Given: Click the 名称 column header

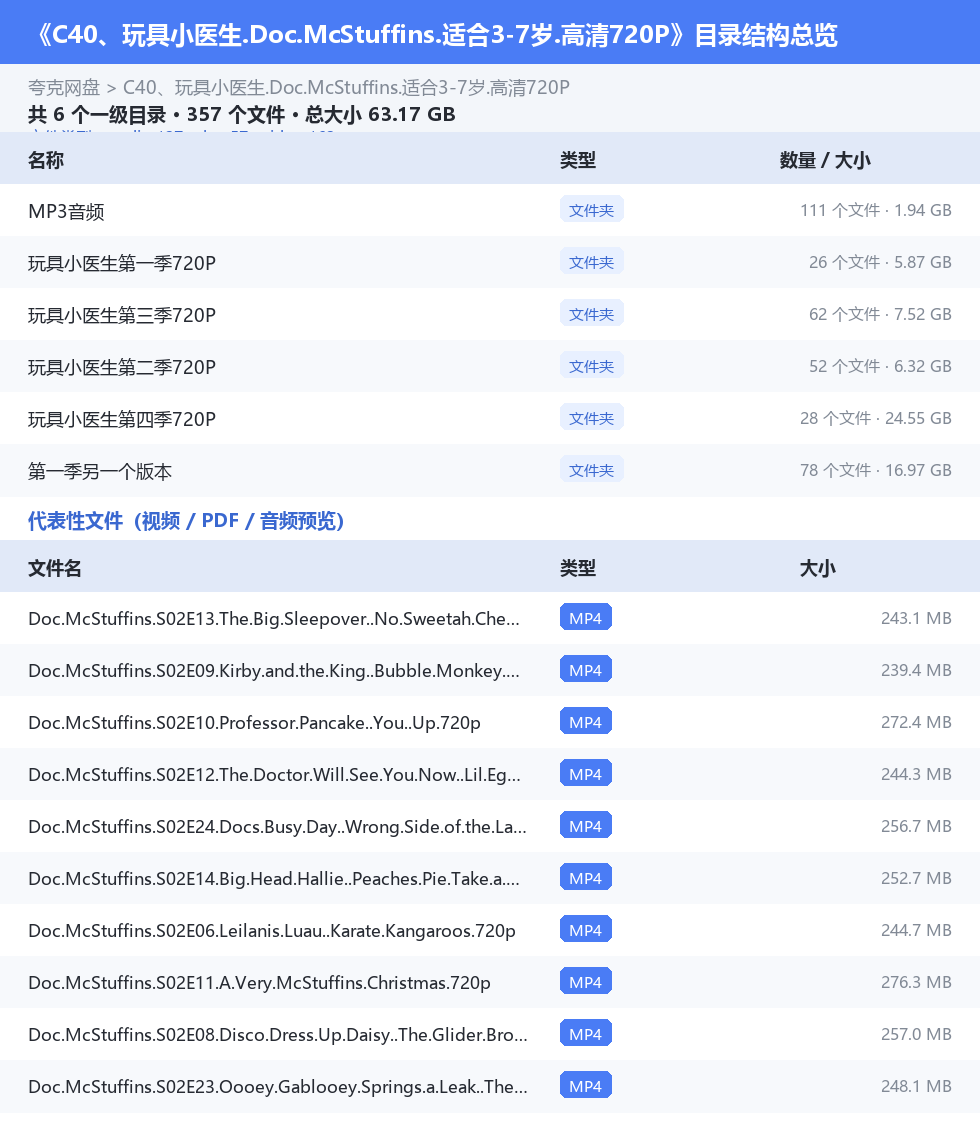Looking at the screenshot, I should 46,160.
